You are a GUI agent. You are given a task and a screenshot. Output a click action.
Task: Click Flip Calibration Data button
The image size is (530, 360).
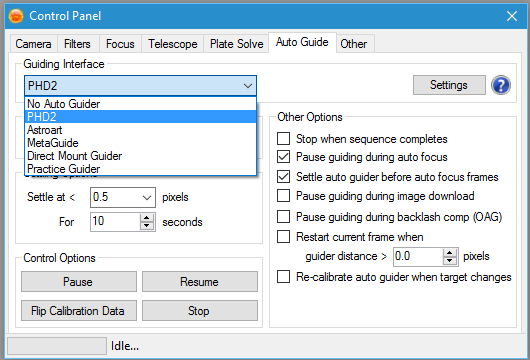tap(79, 310)
